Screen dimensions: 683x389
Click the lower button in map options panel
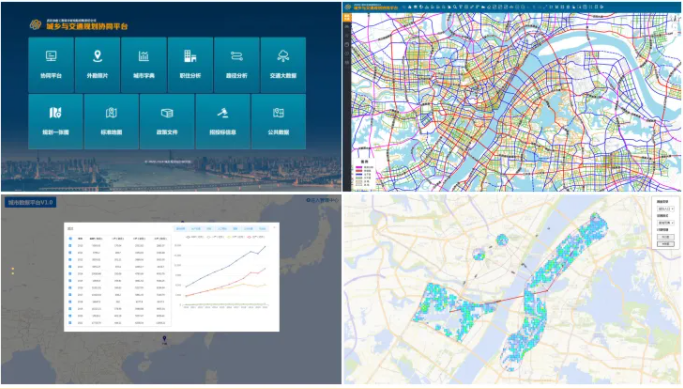pos(665,244)
